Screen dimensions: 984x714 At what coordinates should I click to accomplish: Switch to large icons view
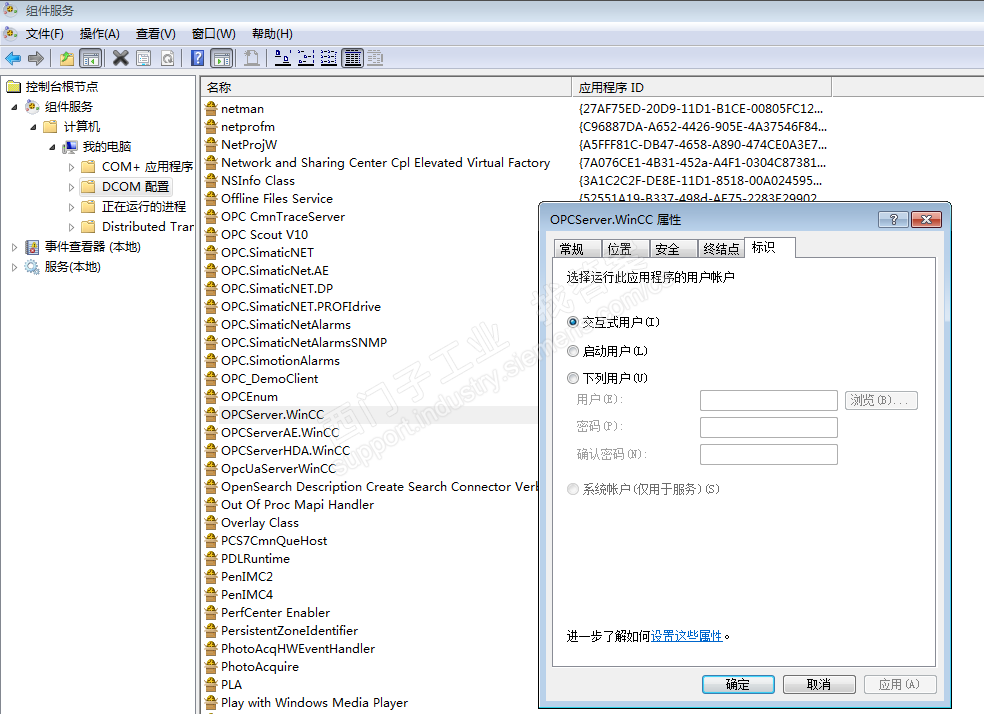282,58
